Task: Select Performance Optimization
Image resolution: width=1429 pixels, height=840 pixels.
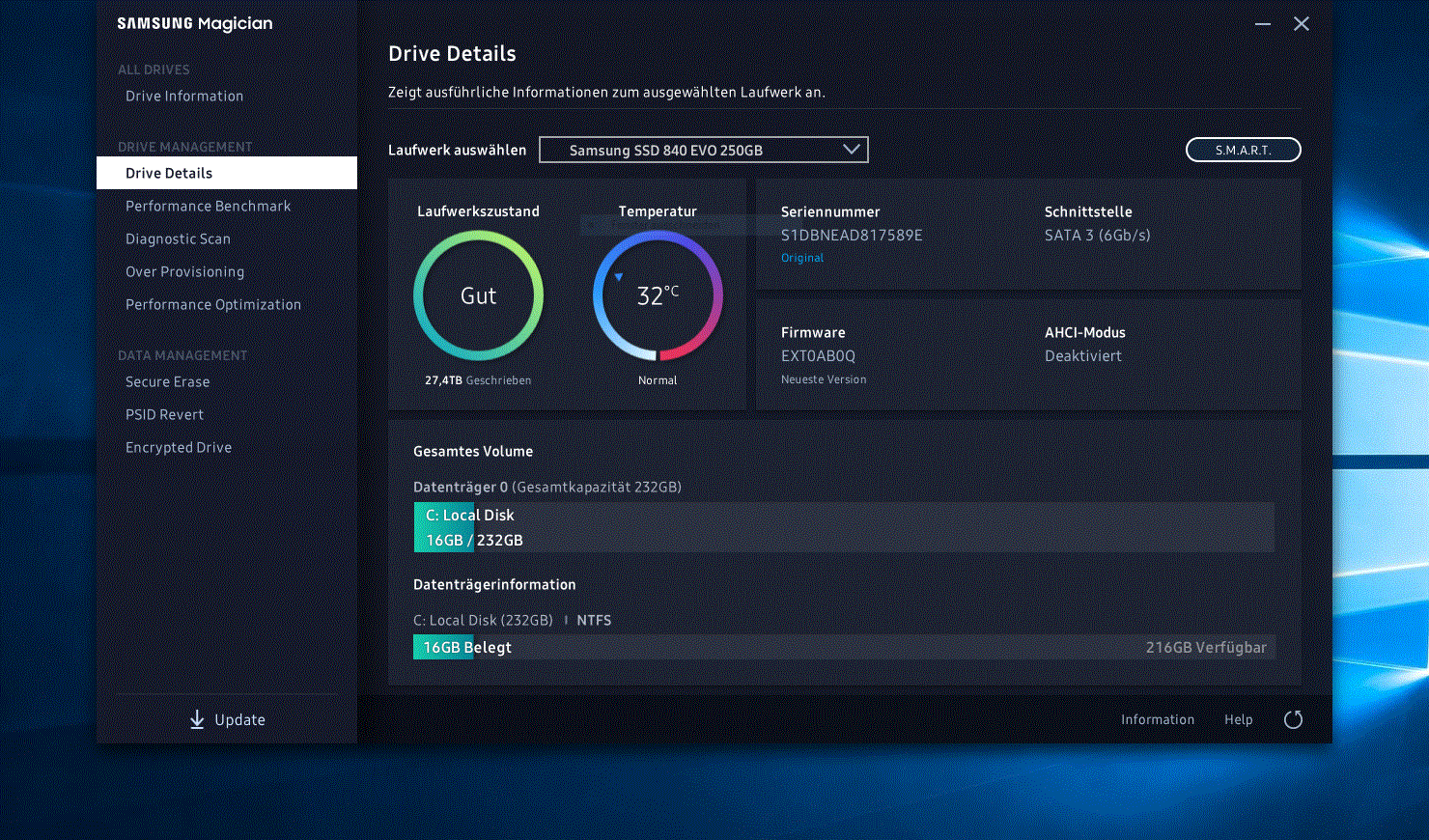Action: click(213, 304)
